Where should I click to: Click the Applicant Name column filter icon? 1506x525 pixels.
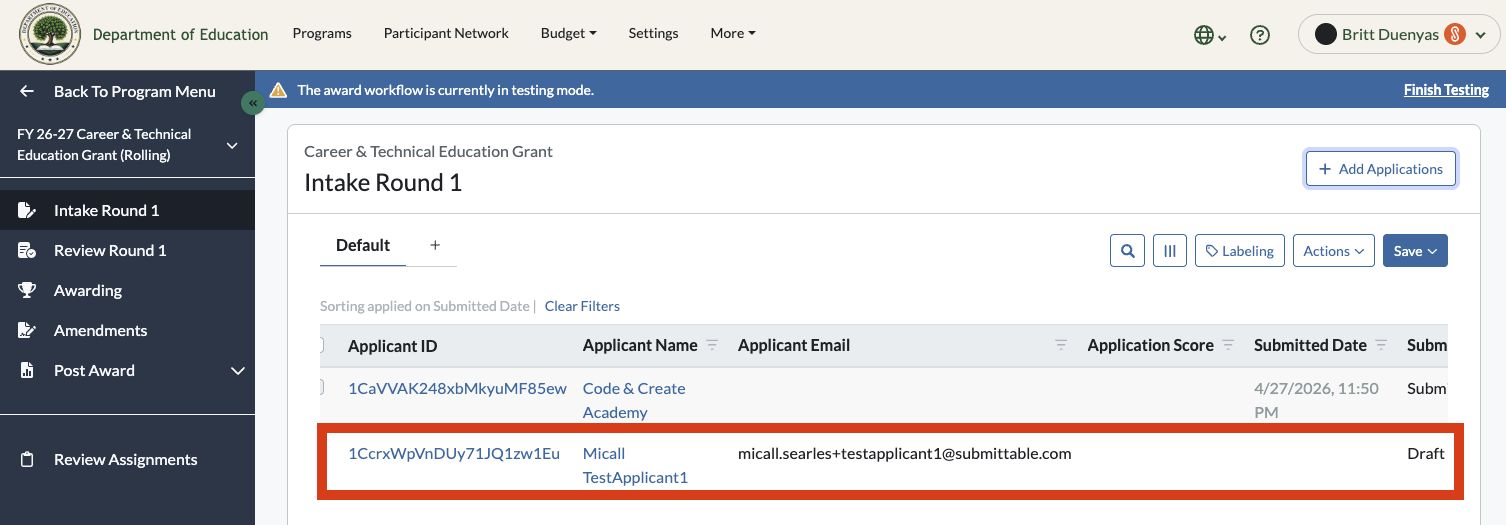coord(712,345)
